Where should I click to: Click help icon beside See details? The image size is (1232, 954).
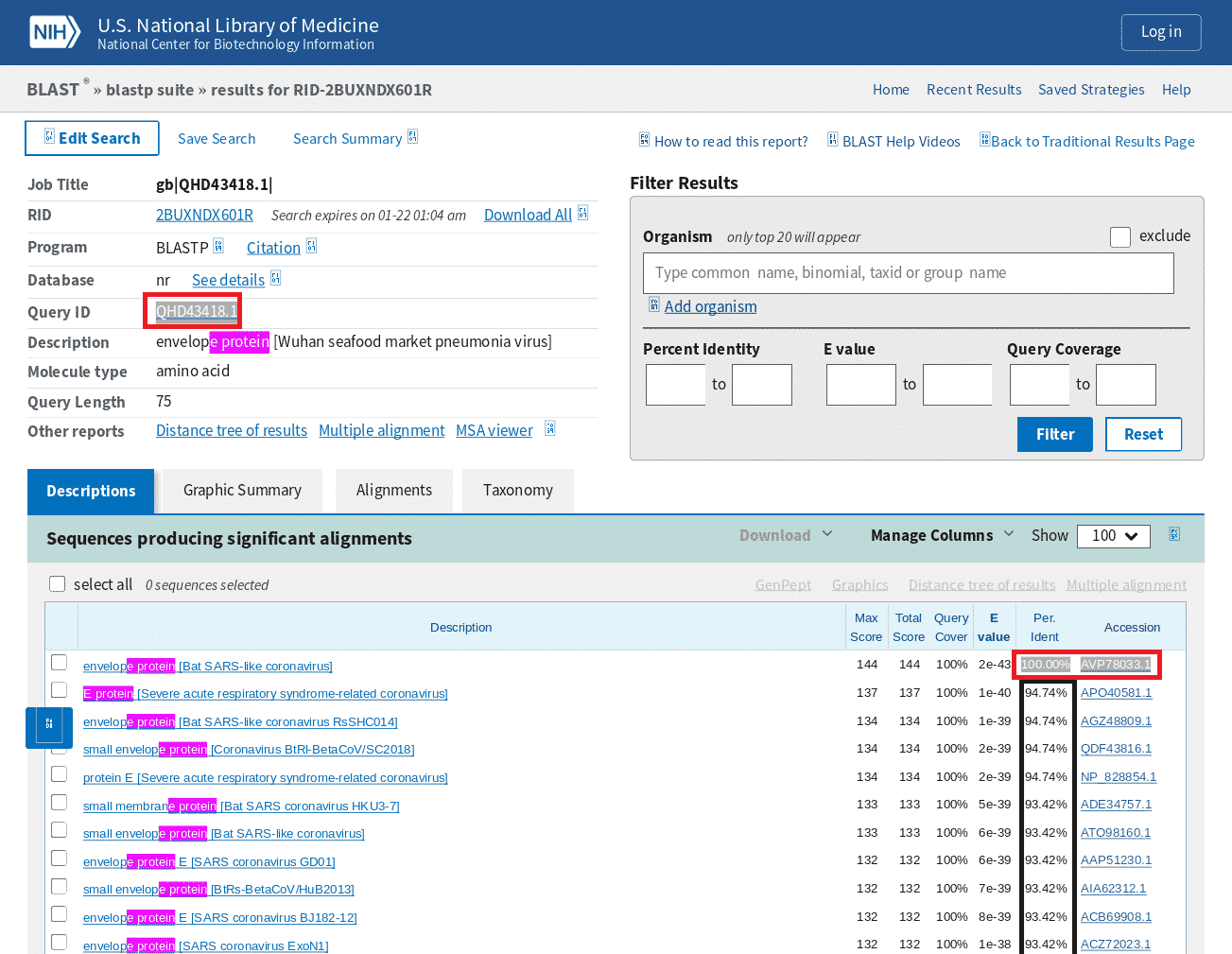tap(275, 278)
